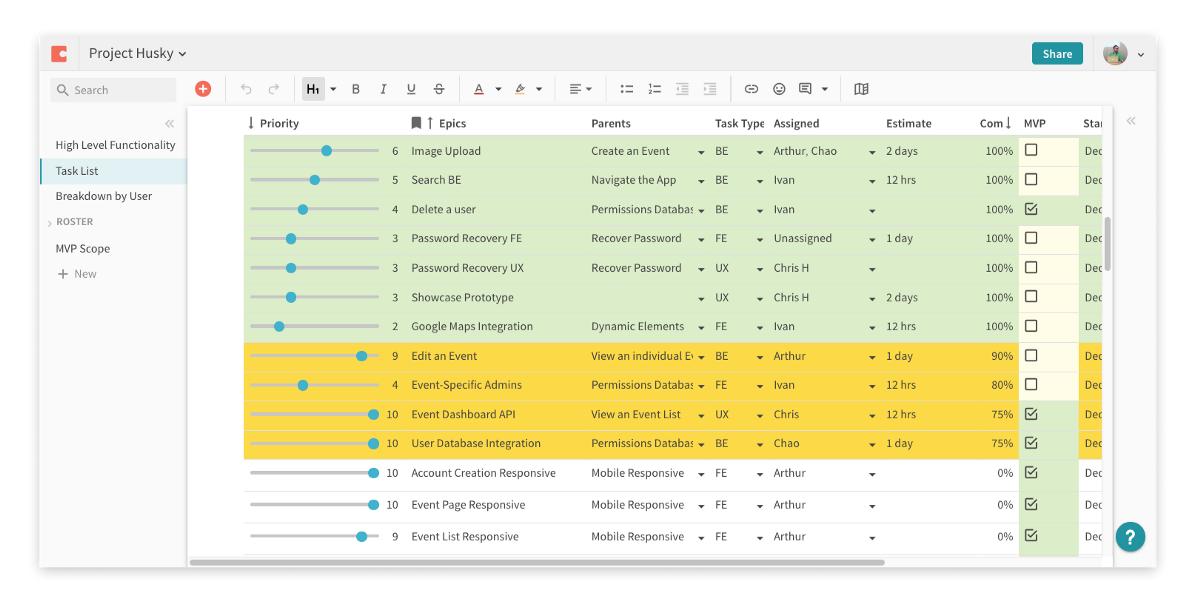Click the red add-new plus button
This screenshot has height=615, width=1200.
coord(203,89)
